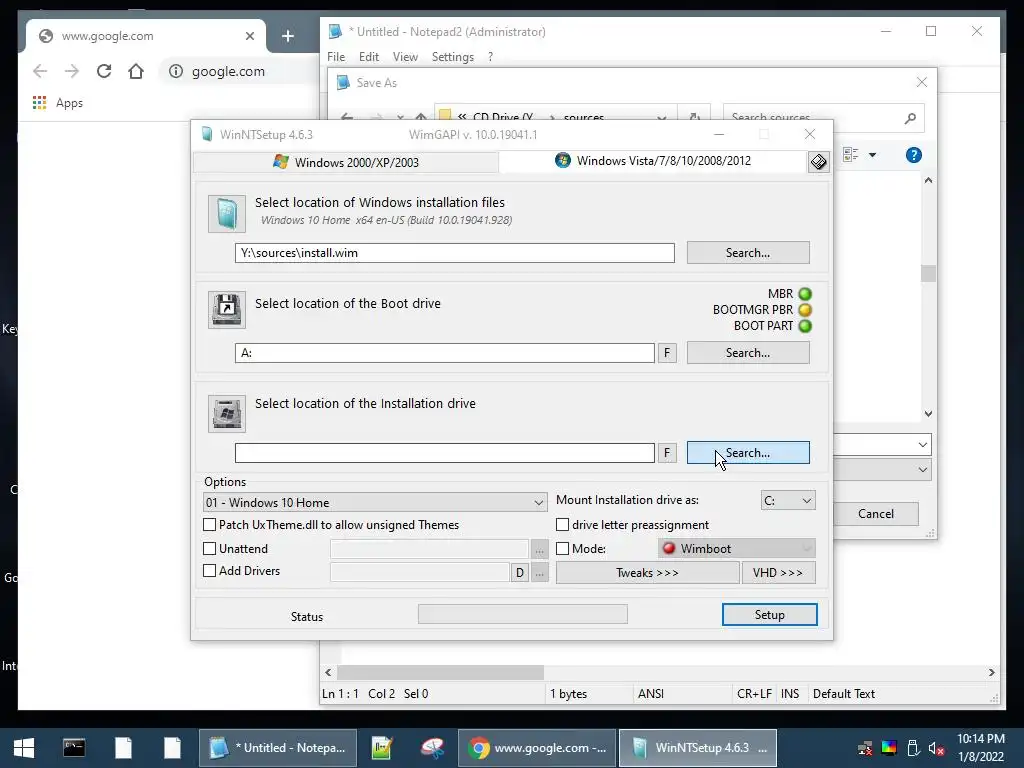Click the Windows installation files icon
The image size is (1024, 768).
(x=227, y=214)
